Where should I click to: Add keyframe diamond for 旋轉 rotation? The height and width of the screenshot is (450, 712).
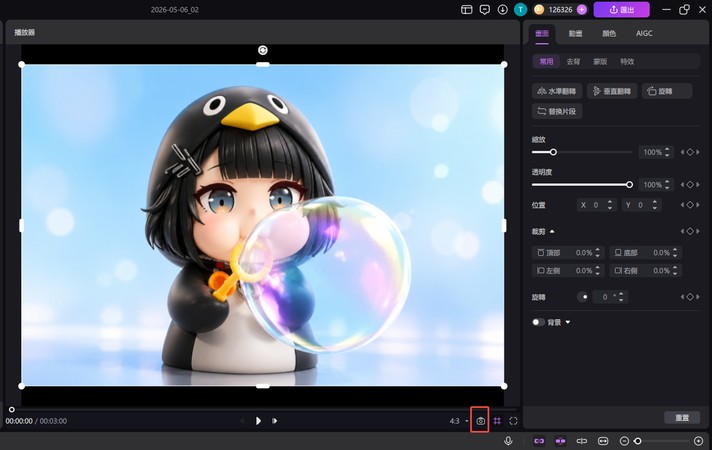690,297
